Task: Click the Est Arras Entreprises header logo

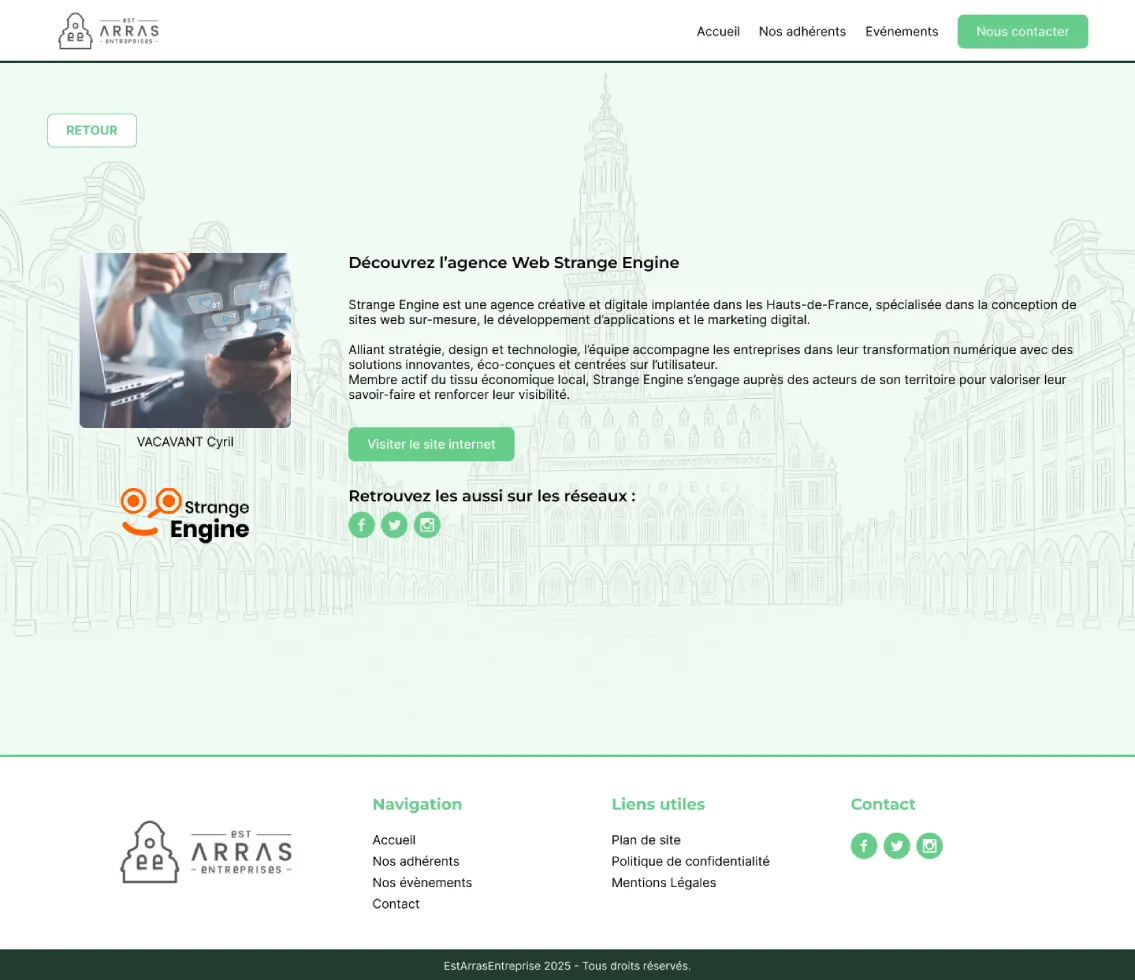Action: tap(109, 31)
